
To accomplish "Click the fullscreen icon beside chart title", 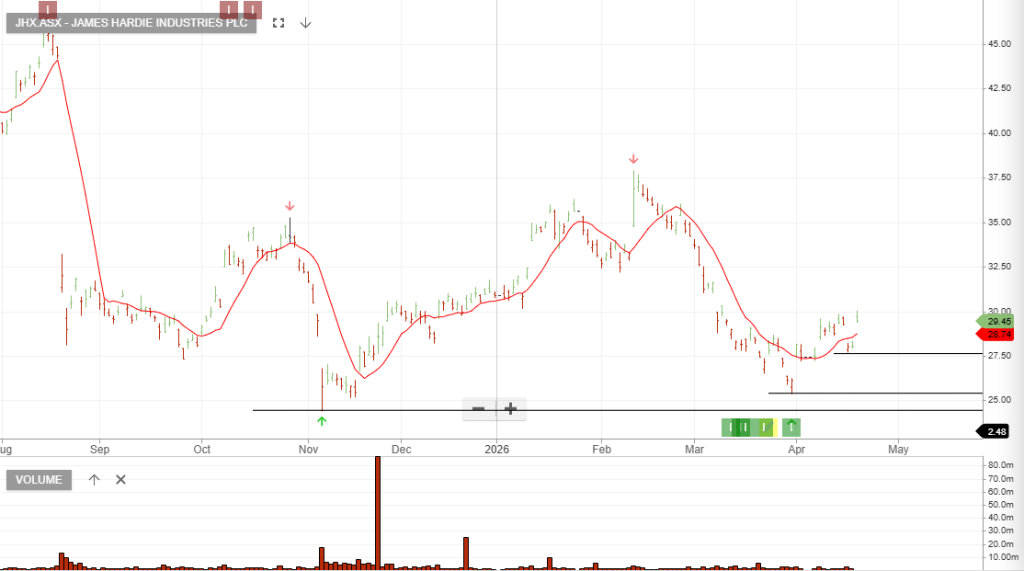I will (279, 22).
